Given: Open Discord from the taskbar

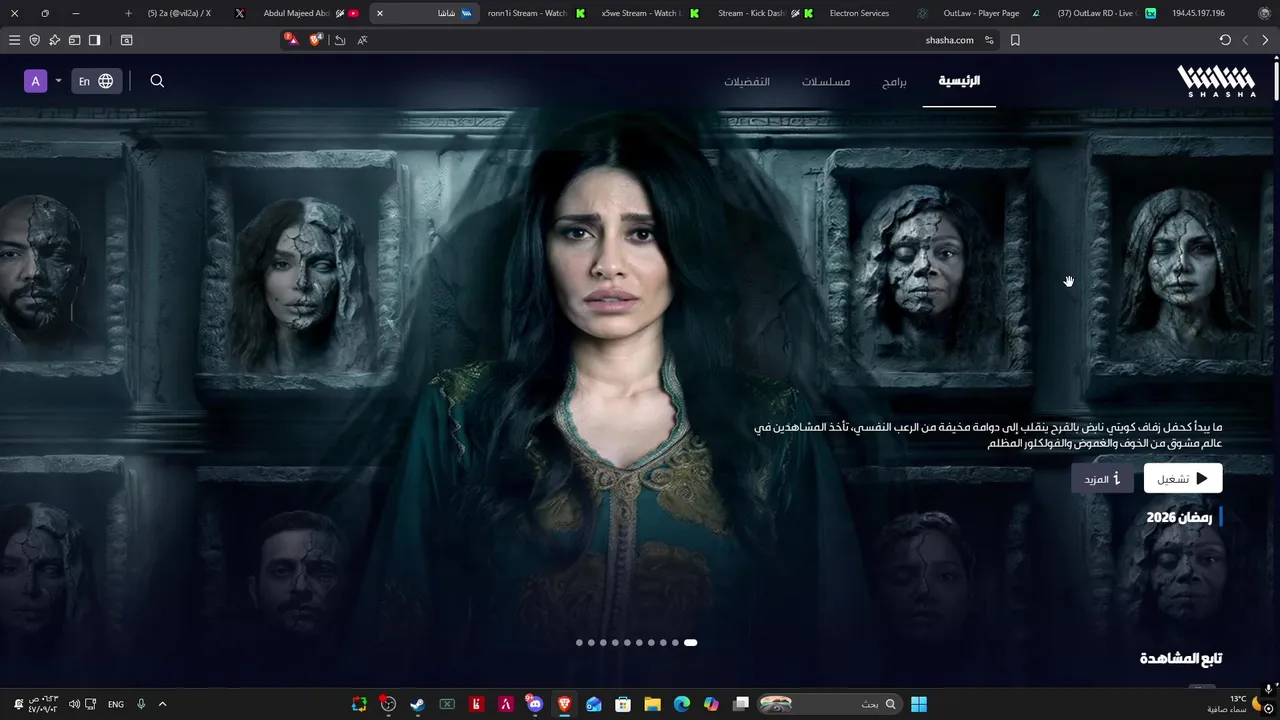Looking at the screenshot, I should coord(534,704).
